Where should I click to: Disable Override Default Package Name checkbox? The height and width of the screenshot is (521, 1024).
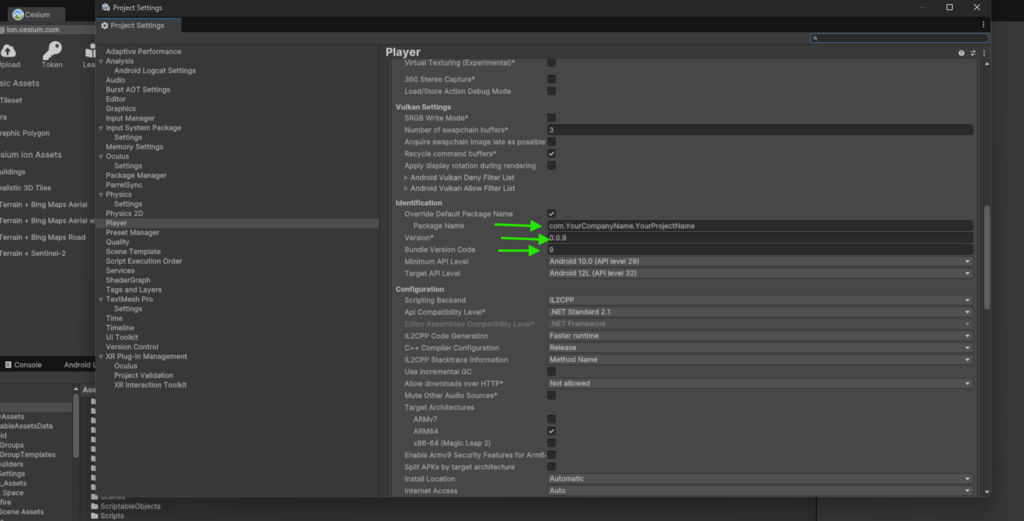pos(551,214)
